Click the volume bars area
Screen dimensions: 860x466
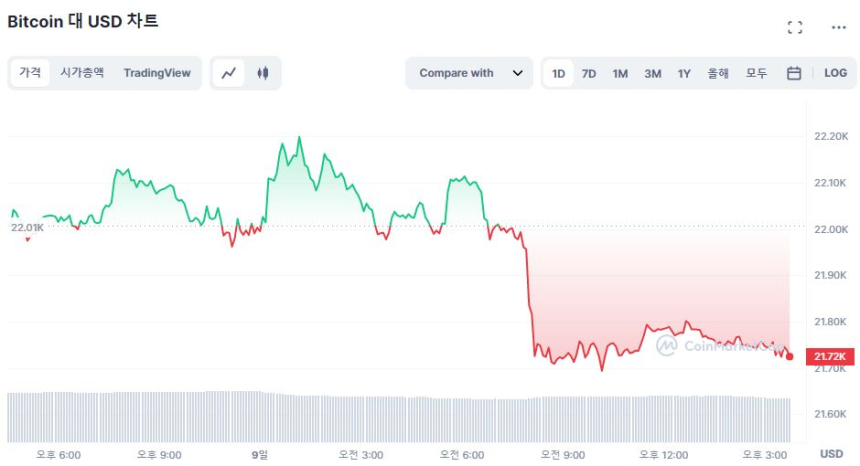point(400,418)
